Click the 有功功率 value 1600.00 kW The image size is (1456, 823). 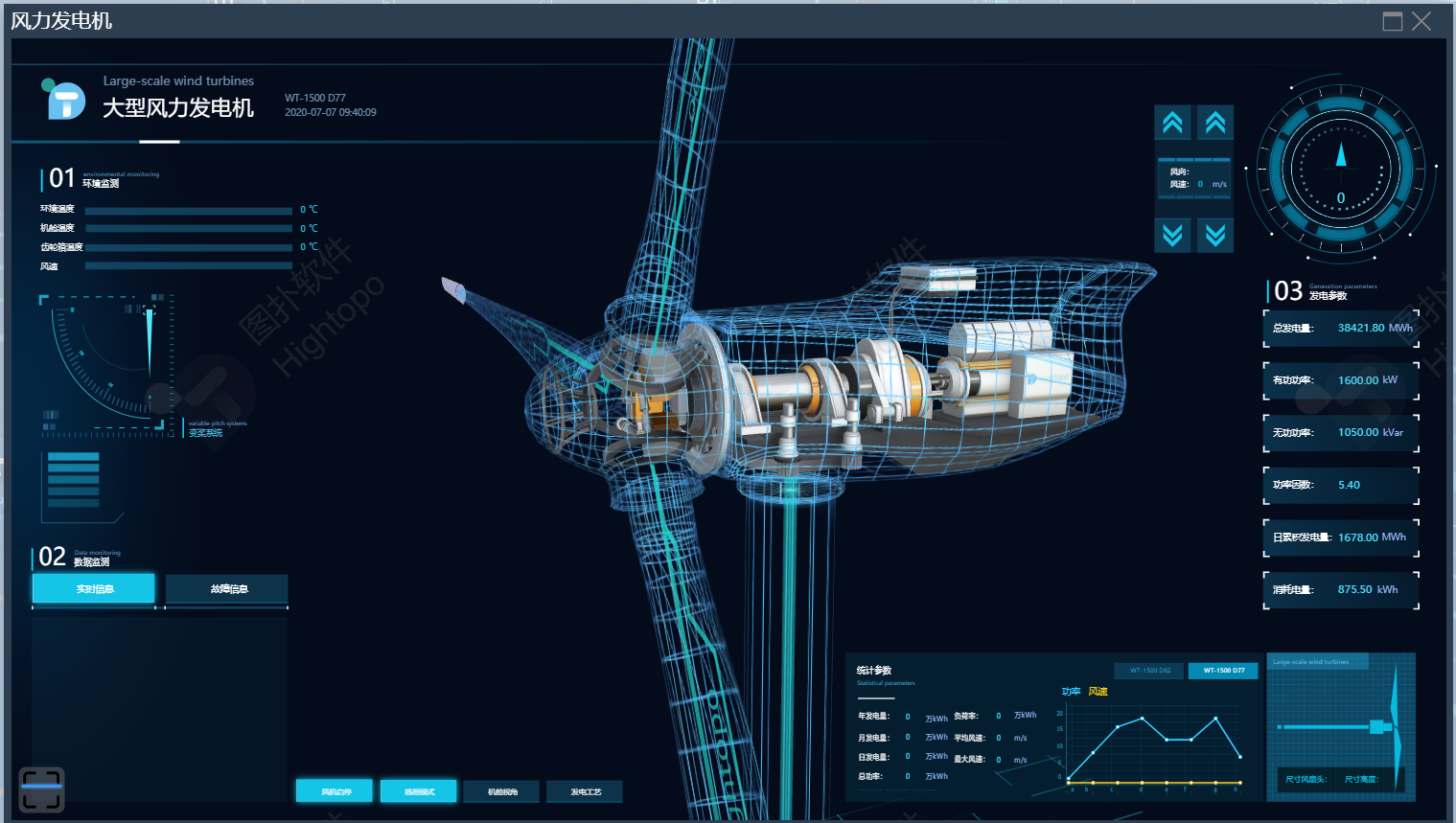[x=1368, y=380]
